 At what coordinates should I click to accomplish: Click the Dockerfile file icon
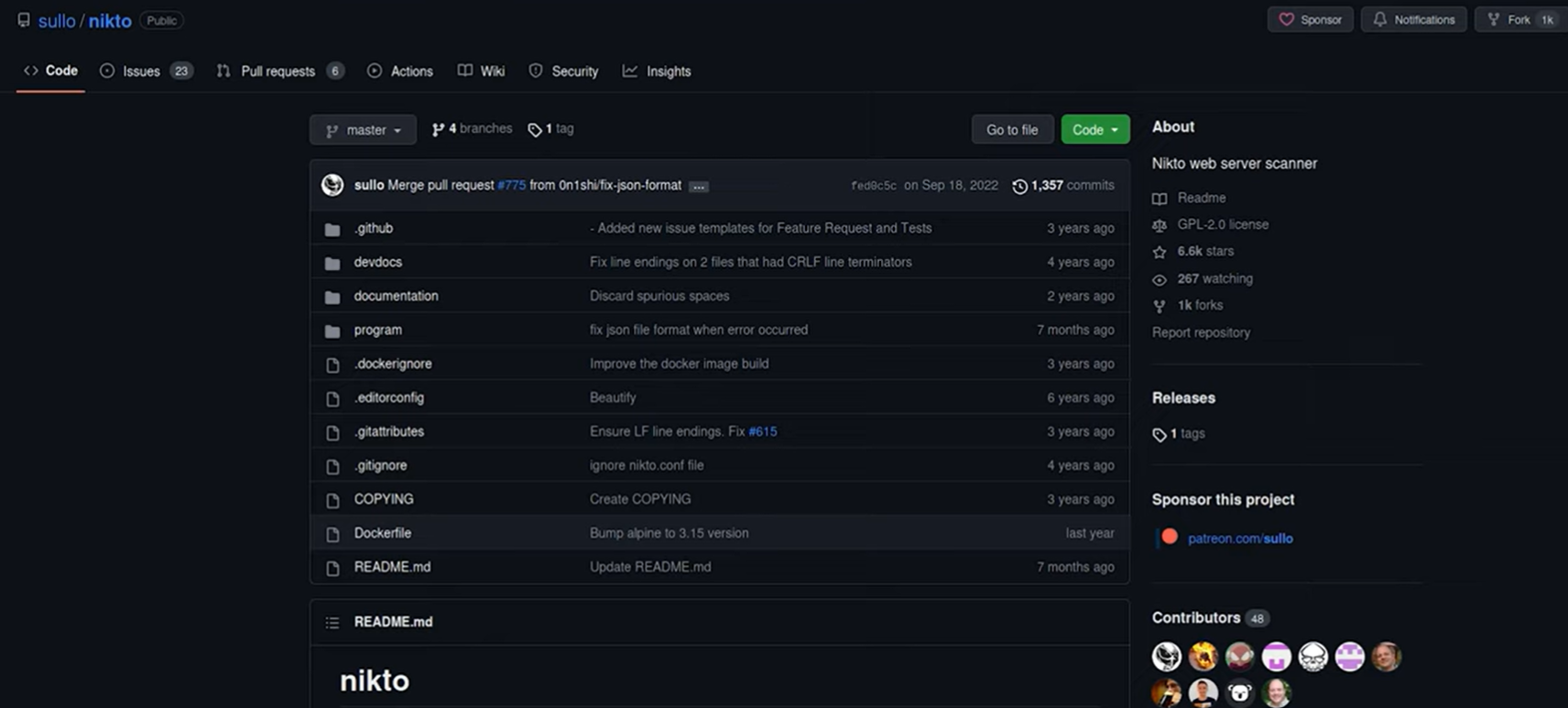332,534
